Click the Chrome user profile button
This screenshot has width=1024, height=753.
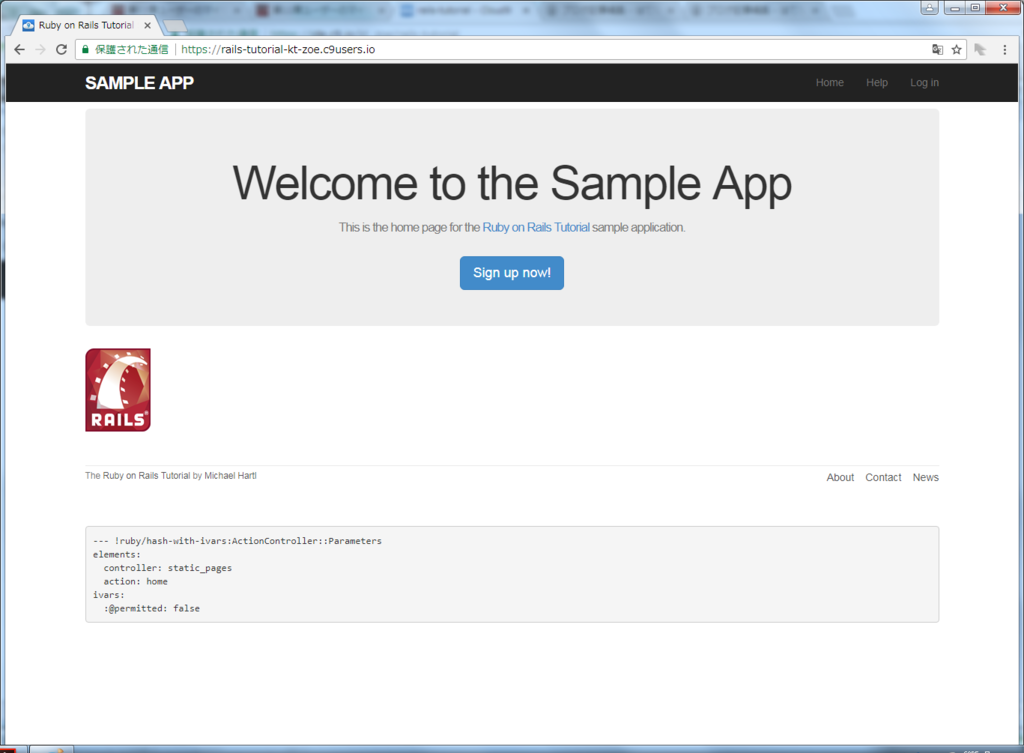(929, 8)
